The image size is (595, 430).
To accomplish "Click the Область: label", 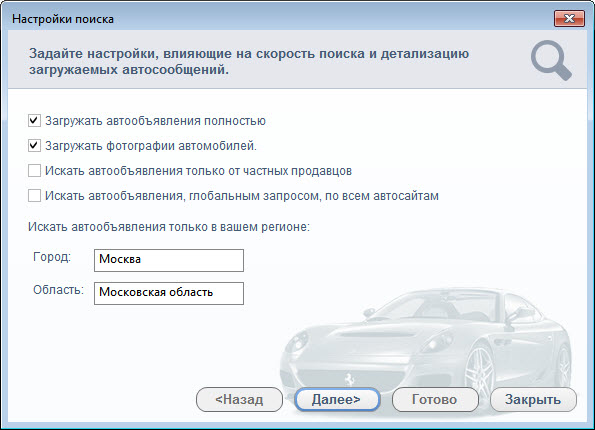I will [x=58, y=290].
